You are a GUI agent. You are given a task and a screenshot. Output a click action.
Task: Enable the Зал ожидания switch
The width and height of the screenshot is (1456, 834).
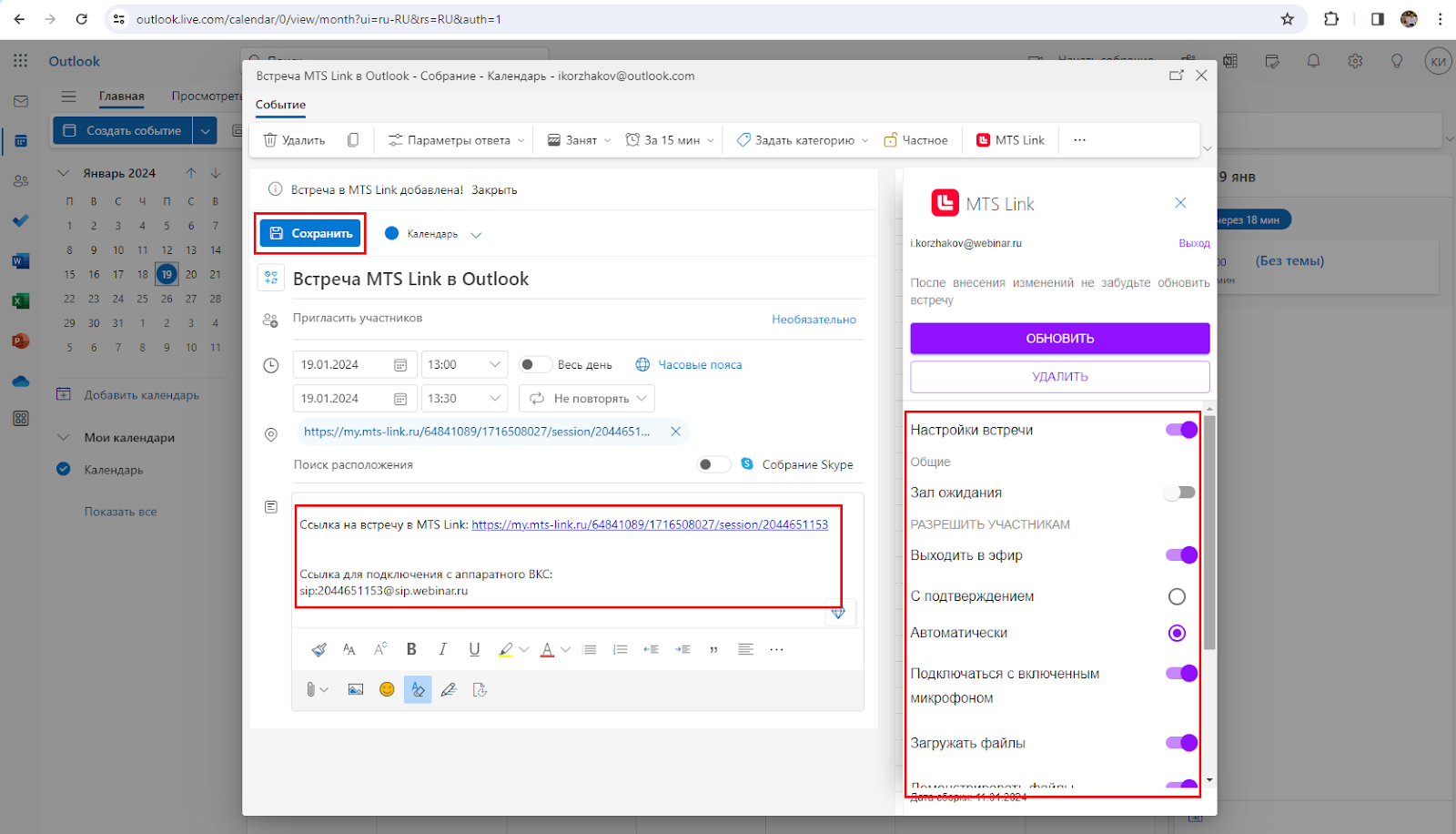[1181, 493]
